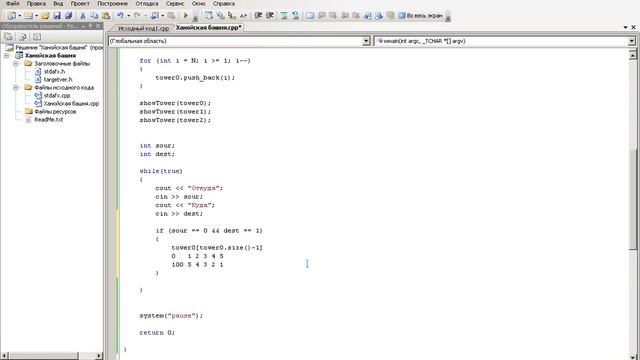Click the editor vertical scrollbar thumb
This screenshot has height=360, width=640.
click(633, 199)
